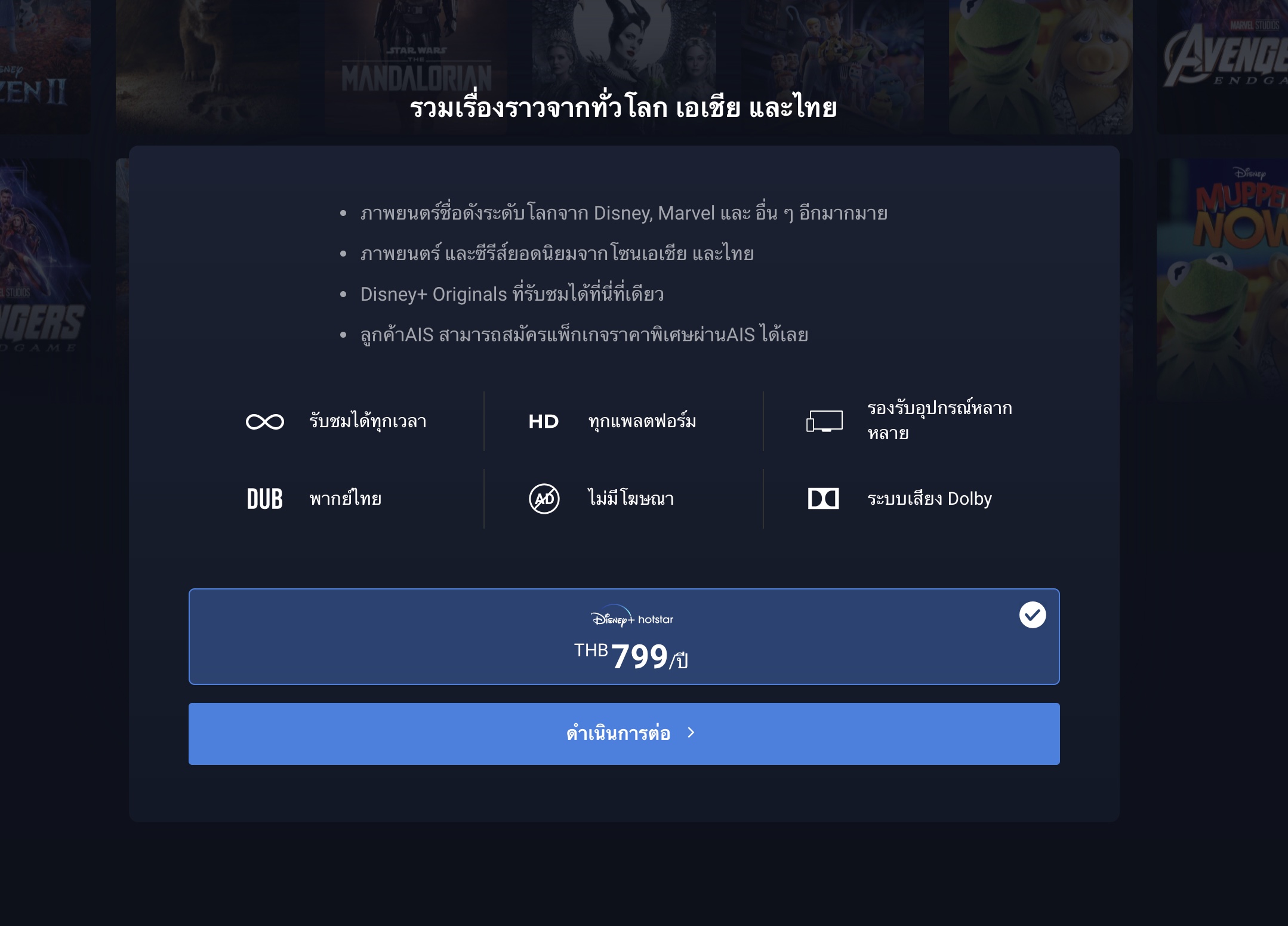
Task: Click the Dolby audio logo icon
Action: 824,498
